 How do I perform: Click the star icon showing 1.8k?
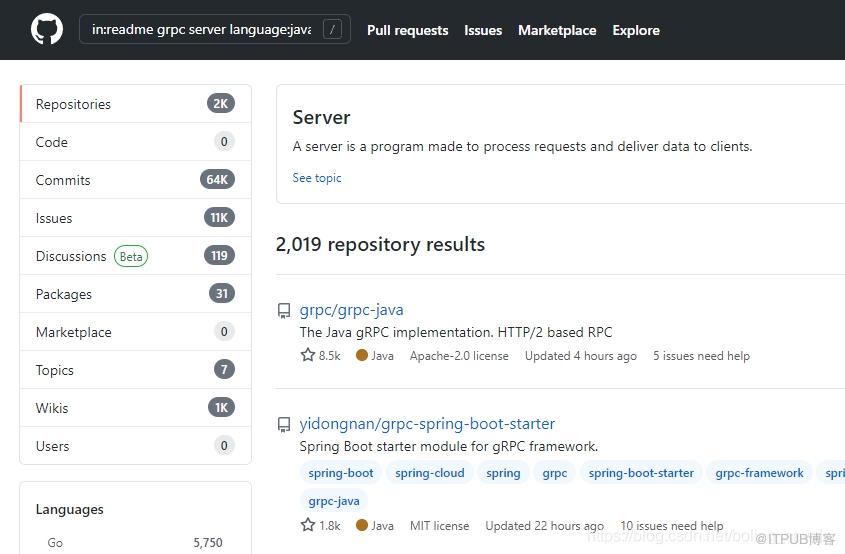[x=308, y=525]
